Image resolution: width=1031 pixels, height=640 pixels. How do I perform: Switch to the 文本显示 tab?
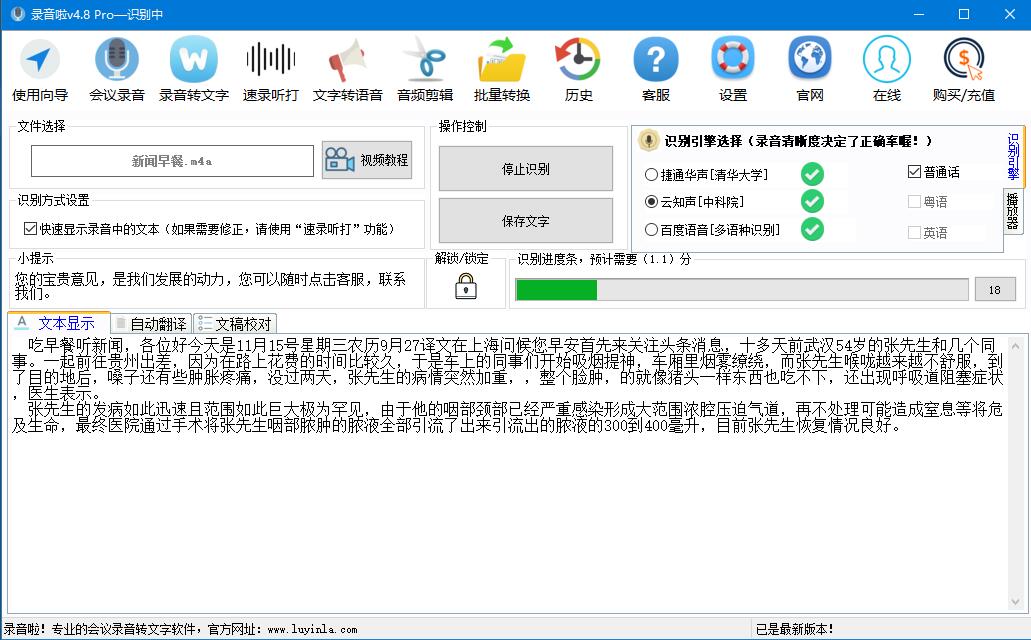[x=58, y=323]
